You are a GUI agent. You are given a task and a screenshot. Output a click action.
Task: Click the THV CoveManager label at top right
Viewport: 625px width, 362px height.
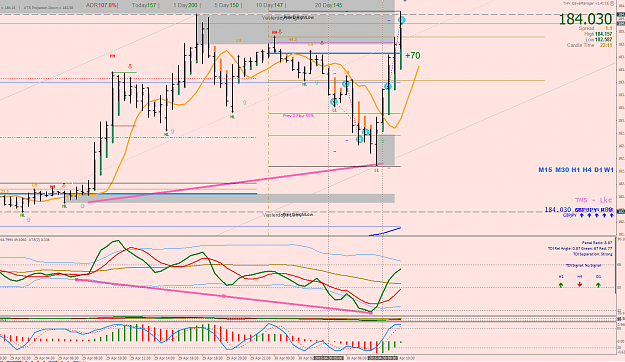pos(588,3)
